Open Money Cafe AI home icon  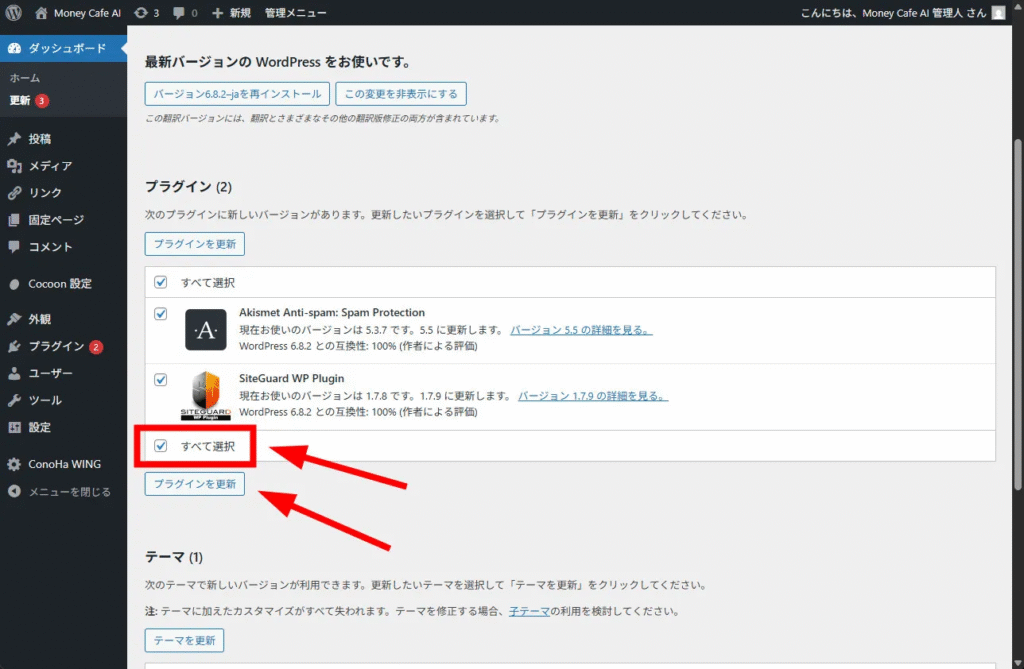[x=41, y=12]
